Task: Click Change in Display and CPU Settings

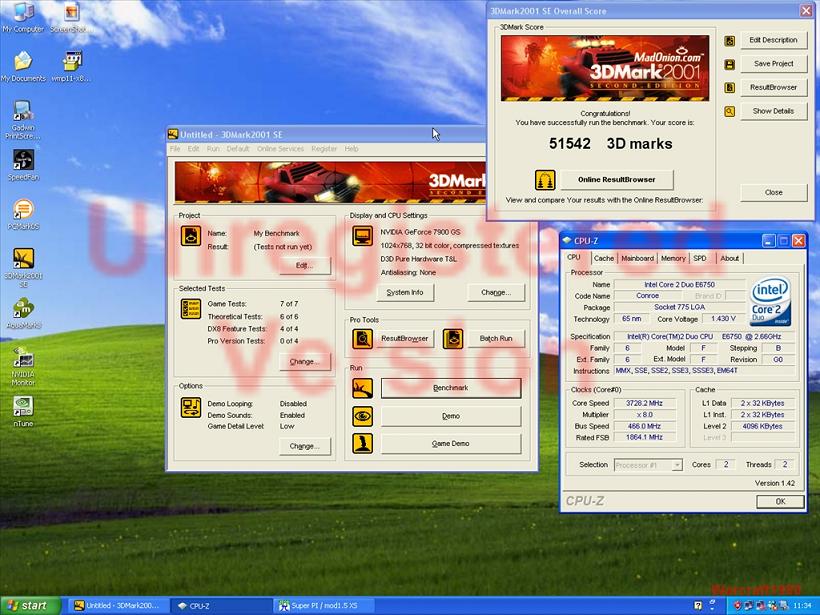Action: [x=496, y=292]
